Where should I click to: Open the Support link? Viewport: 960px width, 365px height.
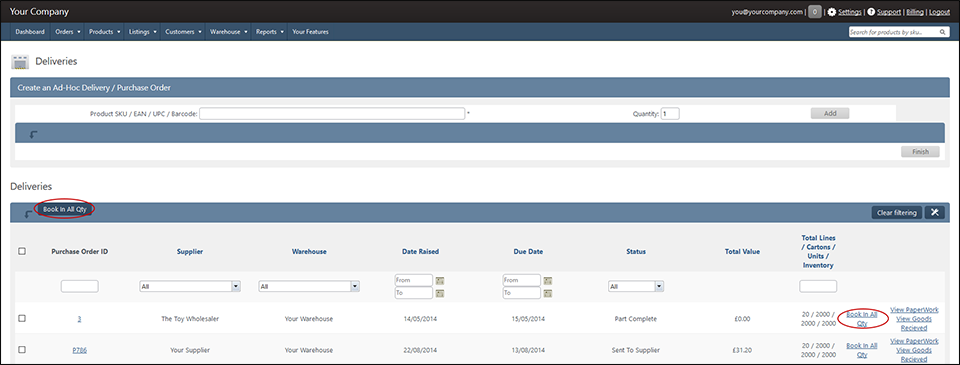[x=888, y=12]
